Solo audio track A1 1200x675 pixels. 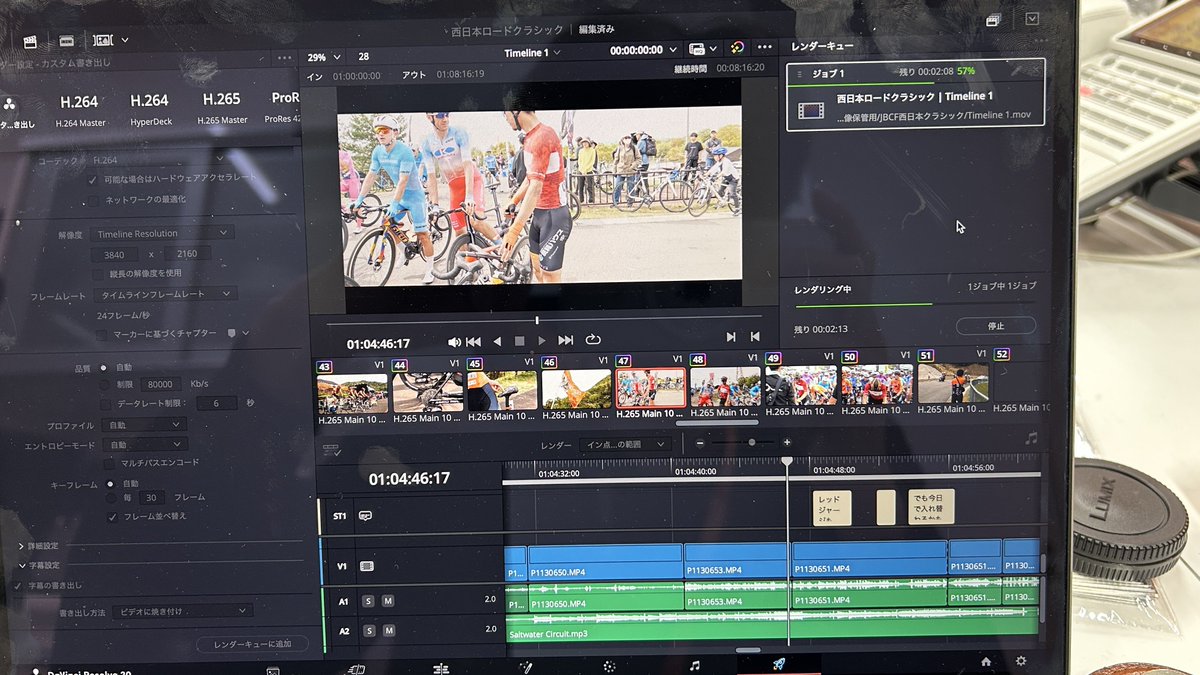click(368, 601)
